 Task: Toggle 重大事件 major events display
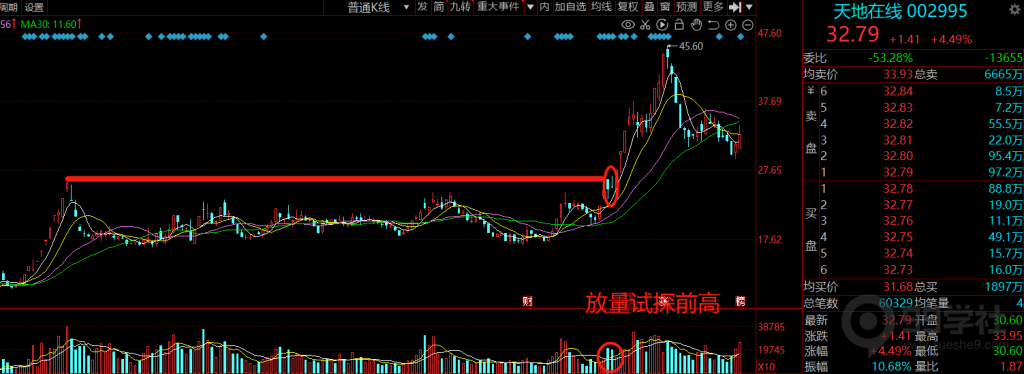click(498, 7)
